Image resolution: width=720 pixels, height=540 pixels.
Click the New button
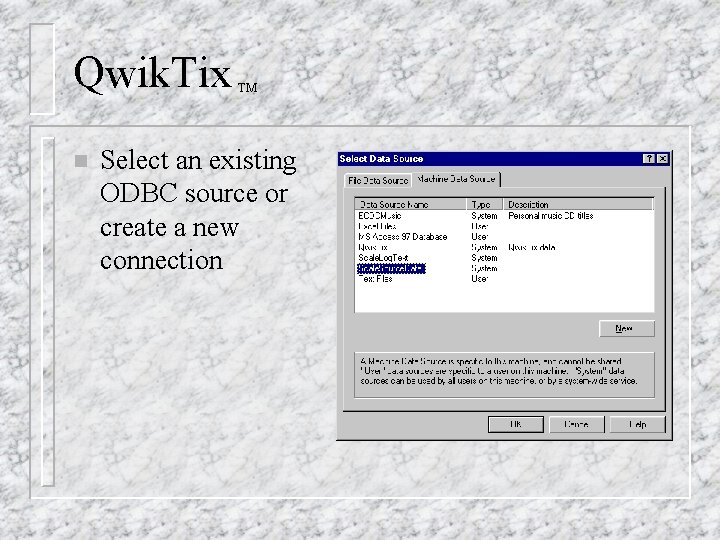[x=627, y=328]
